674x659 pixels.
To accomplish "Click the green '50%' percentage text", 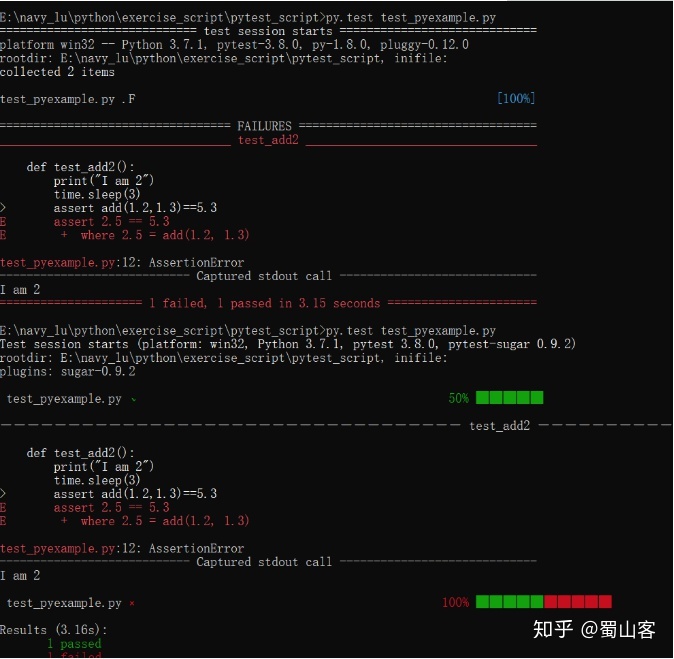I will click(x=458, y=398).
